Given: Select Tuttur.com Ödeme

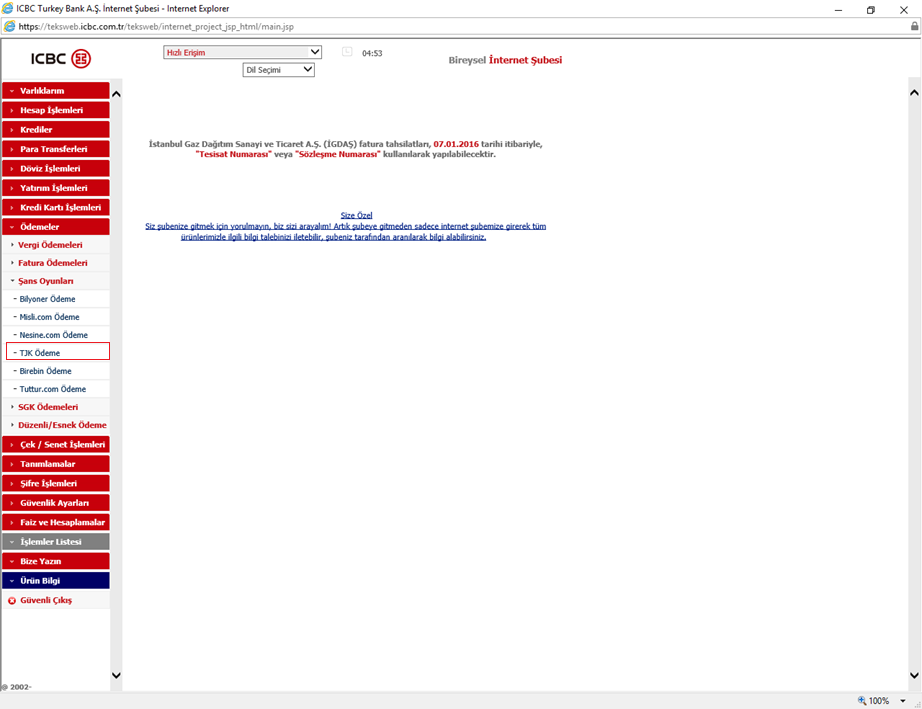Looking at the screenshot, I should (58, 389).
